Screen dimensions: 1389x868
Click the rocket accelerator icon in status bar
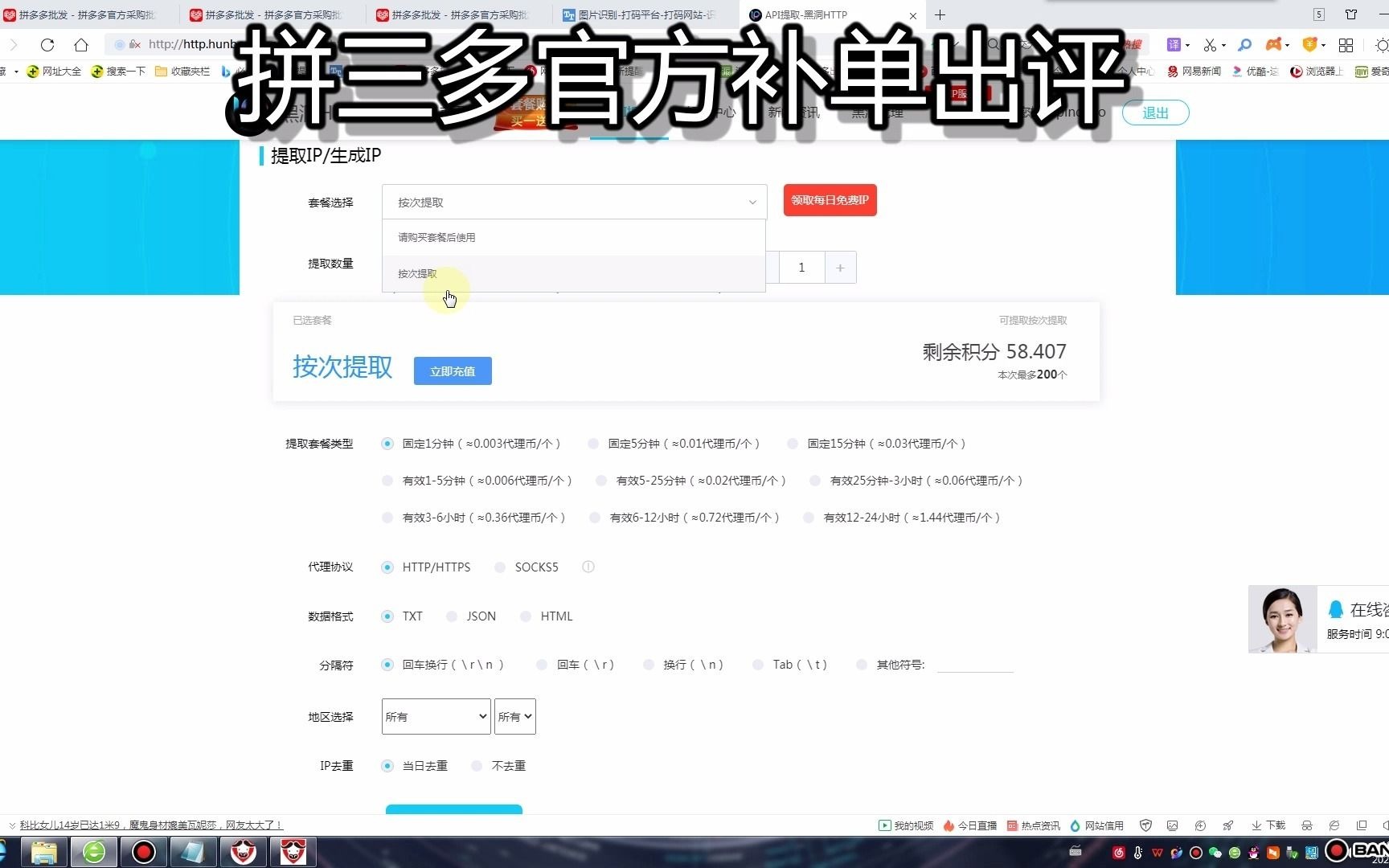(1227, 825)
